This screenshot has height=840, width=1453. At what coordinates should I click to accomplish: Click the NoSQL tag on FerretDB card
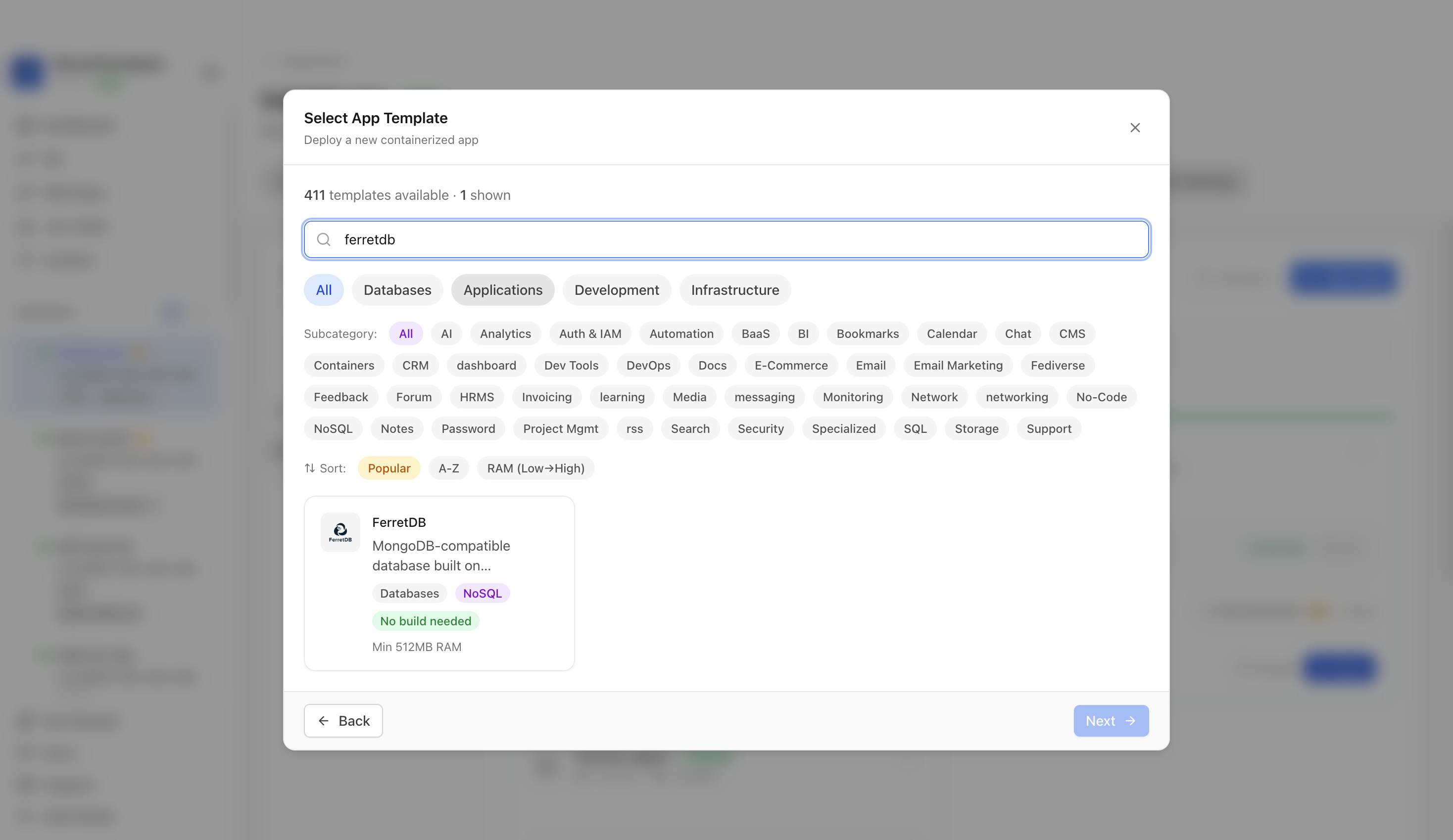click(x=482, y=593)
